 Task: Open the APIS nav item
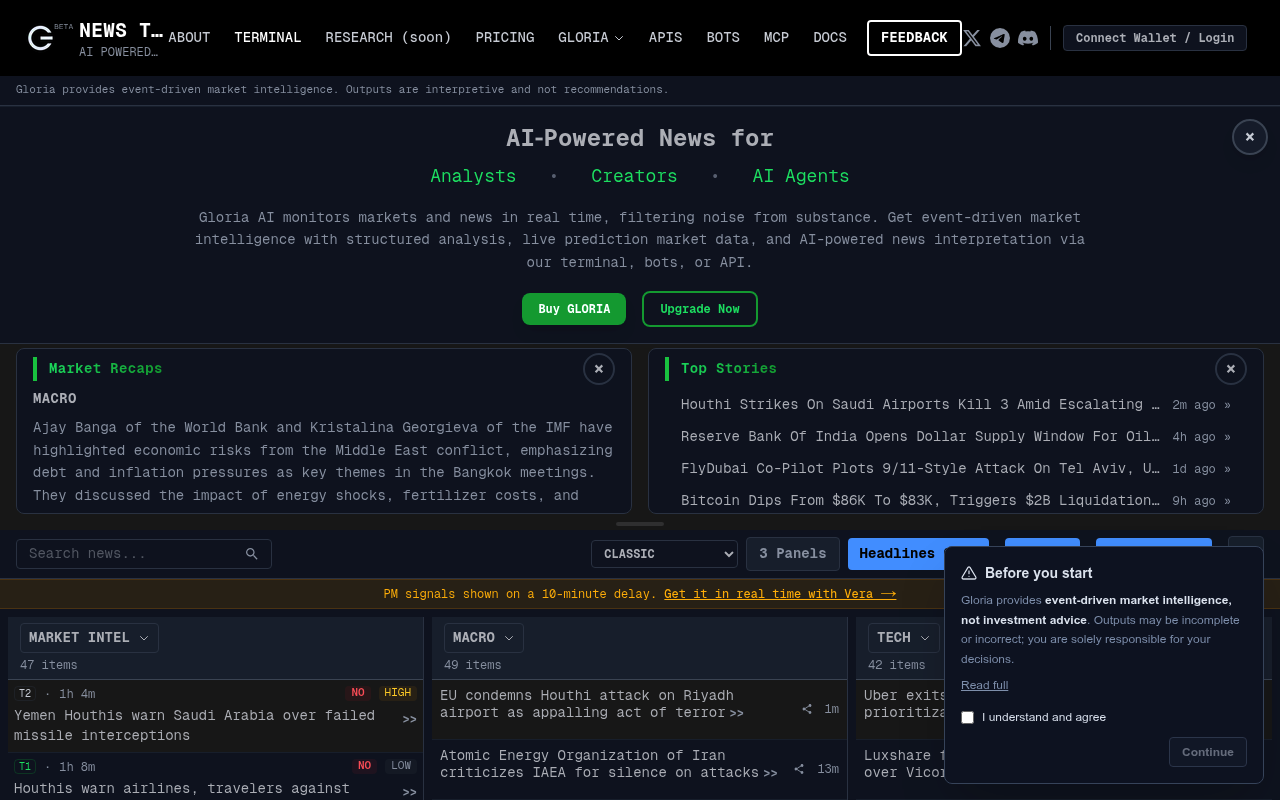click(x=665, y=38)
